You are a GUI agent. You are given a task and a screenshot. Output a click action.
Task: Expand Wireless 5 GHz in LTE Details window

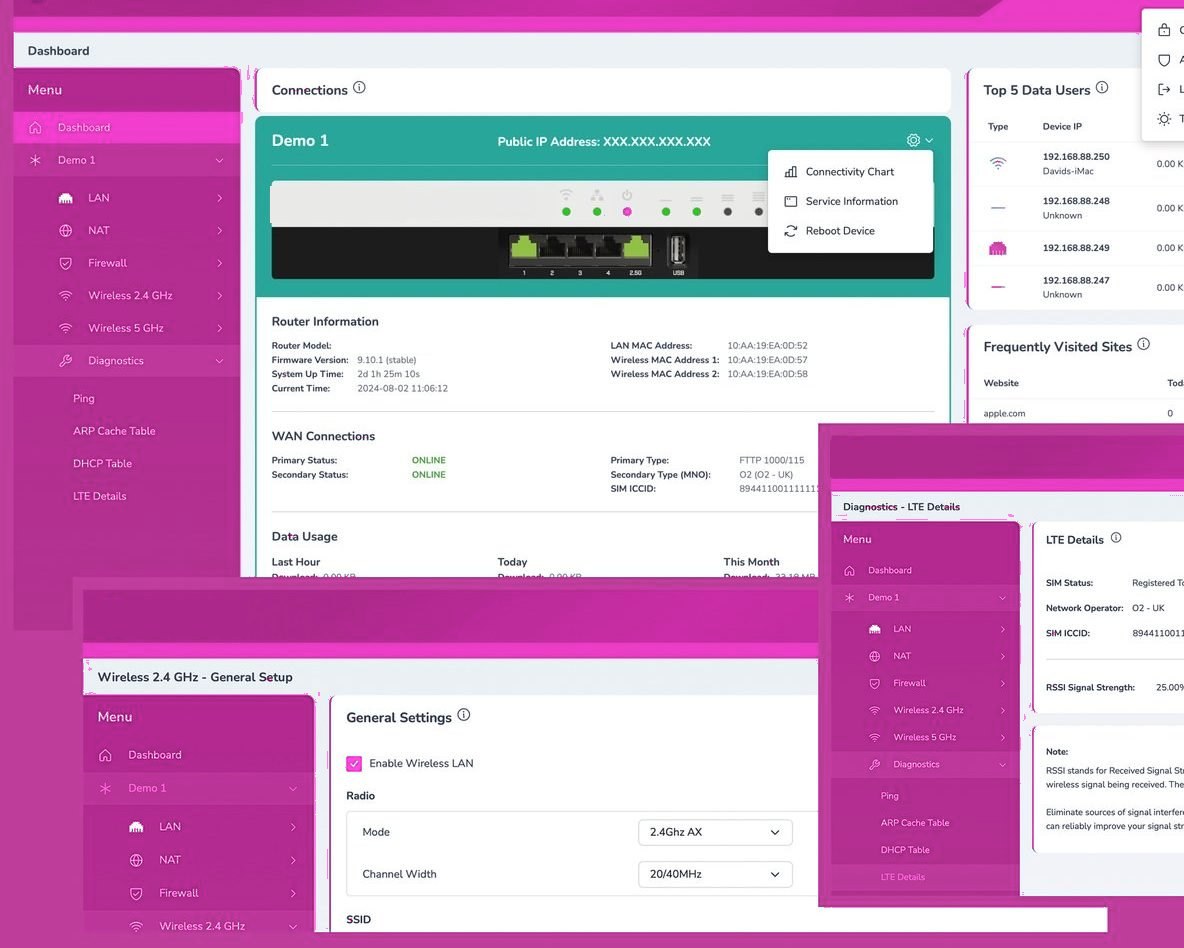[x=925, y=737]
